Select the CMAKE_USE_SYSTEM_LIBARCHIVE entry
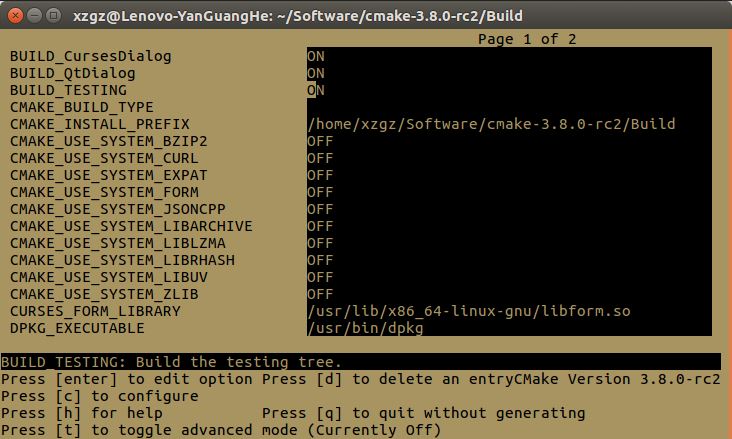This screenshot has height=439, width=732. 131,226
